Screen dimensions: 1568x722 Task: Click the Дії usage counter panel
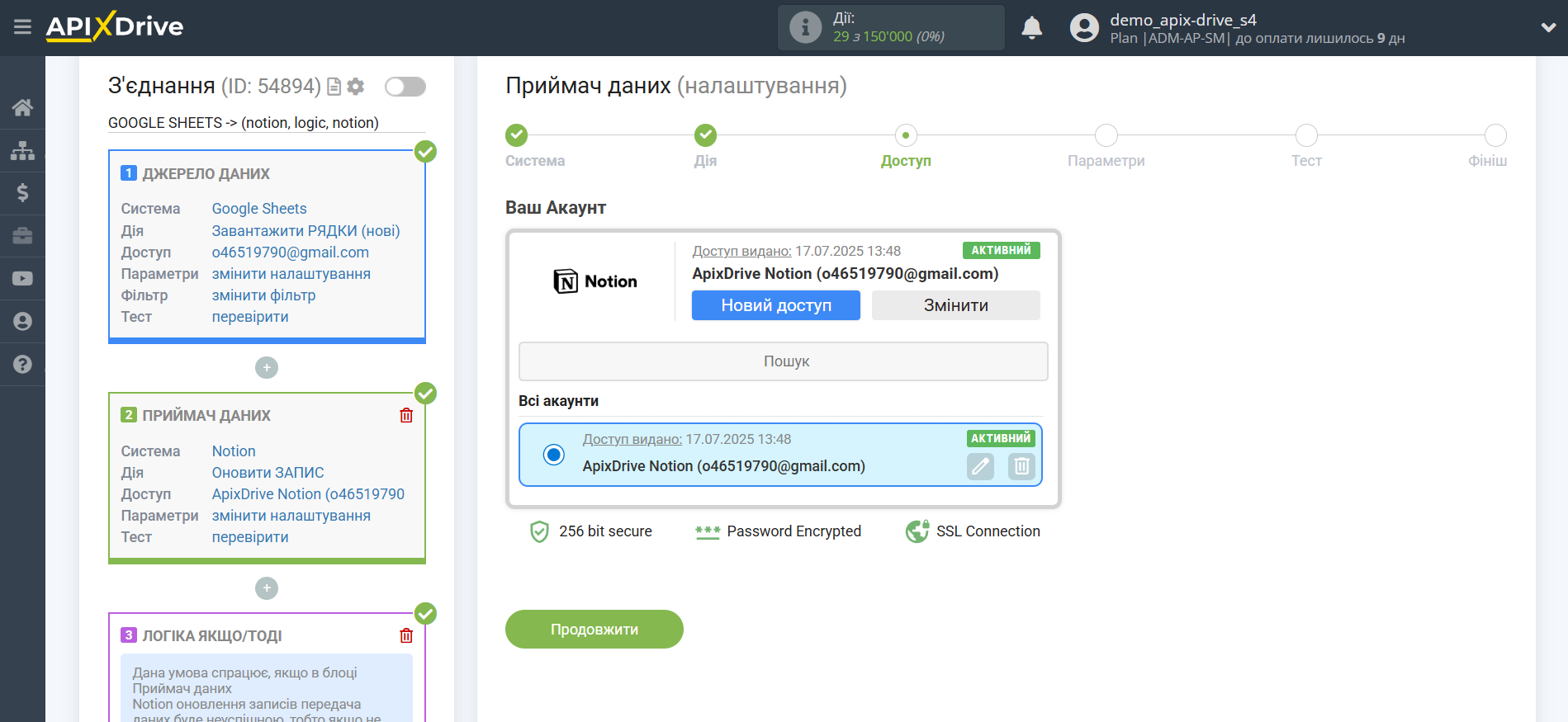[x=891, y=27]
